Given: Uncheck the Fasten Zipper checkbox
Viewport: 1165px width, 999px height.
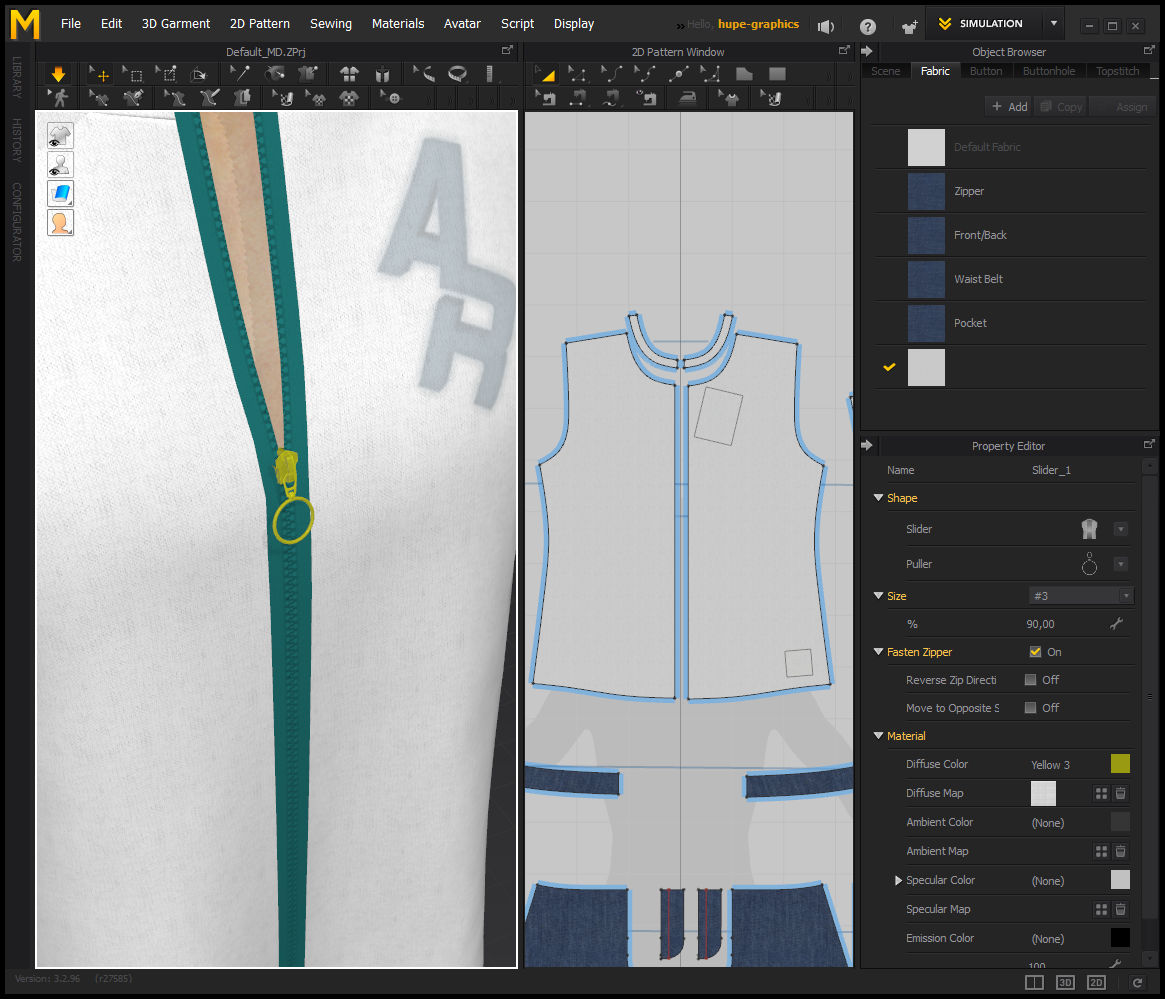Looking at the screenshot, I should point(1035,652).
